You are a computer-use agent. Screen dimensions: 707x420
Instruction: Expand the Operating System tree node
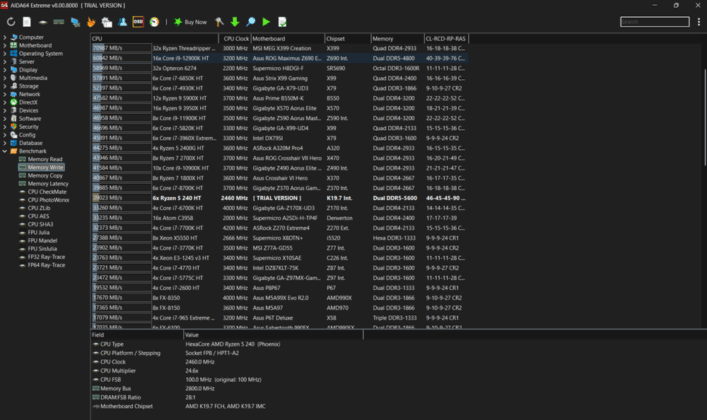(5, 54)
